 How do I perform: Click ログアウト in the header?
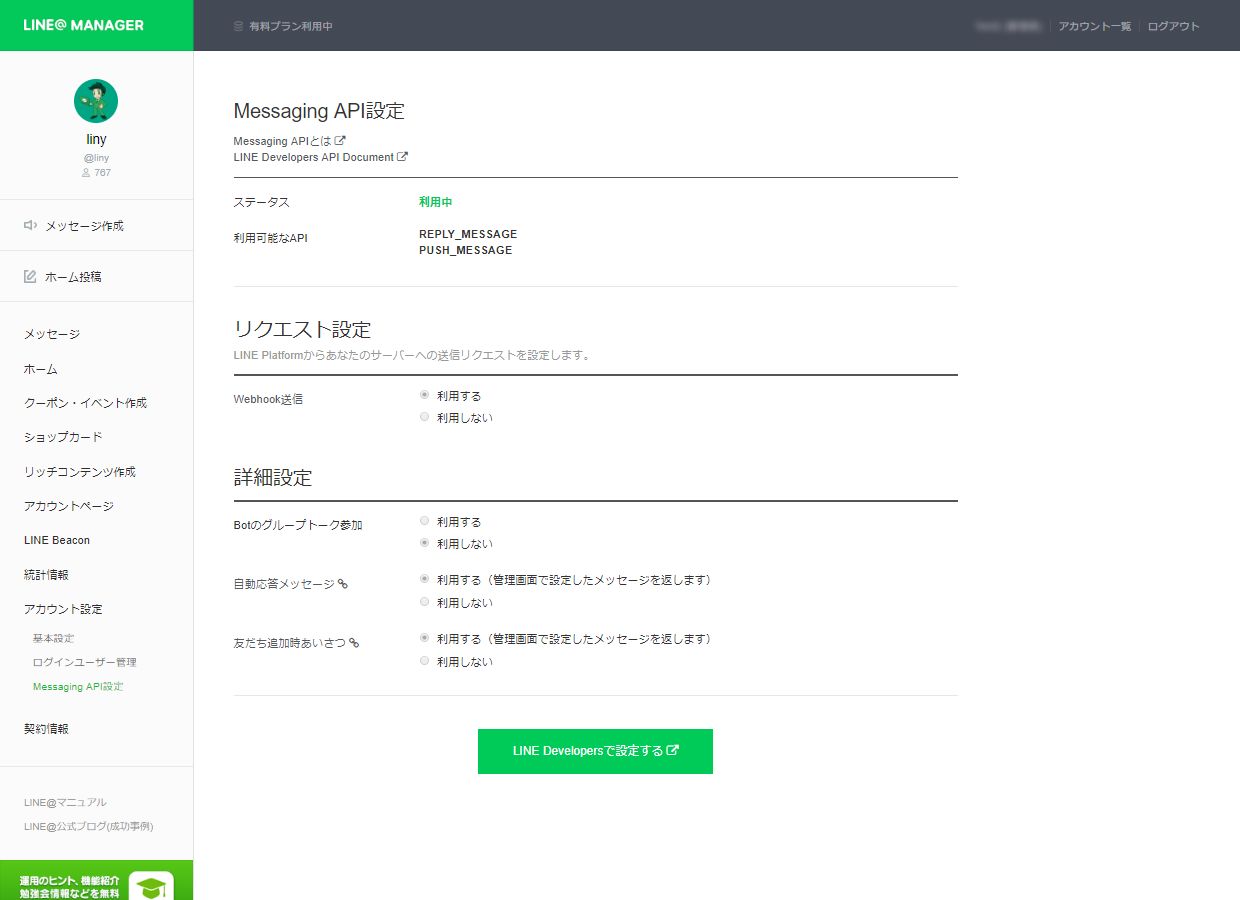1174,26
